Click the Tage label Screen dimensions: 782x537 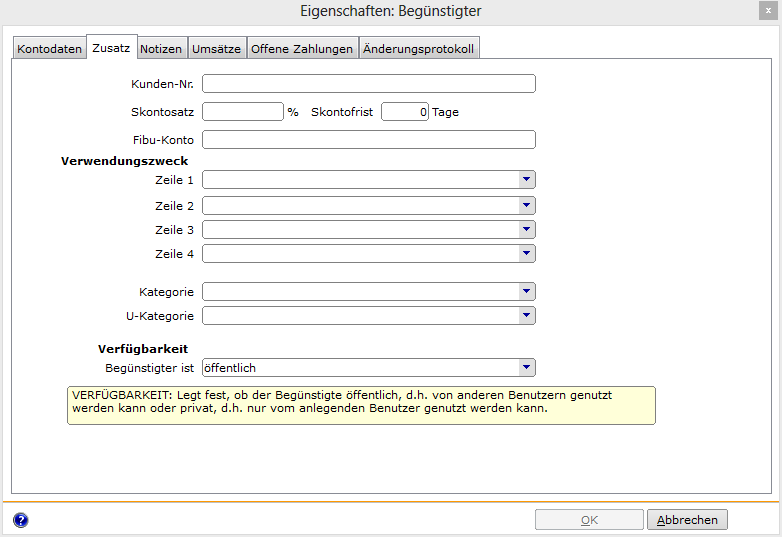(x=445, y=112)
